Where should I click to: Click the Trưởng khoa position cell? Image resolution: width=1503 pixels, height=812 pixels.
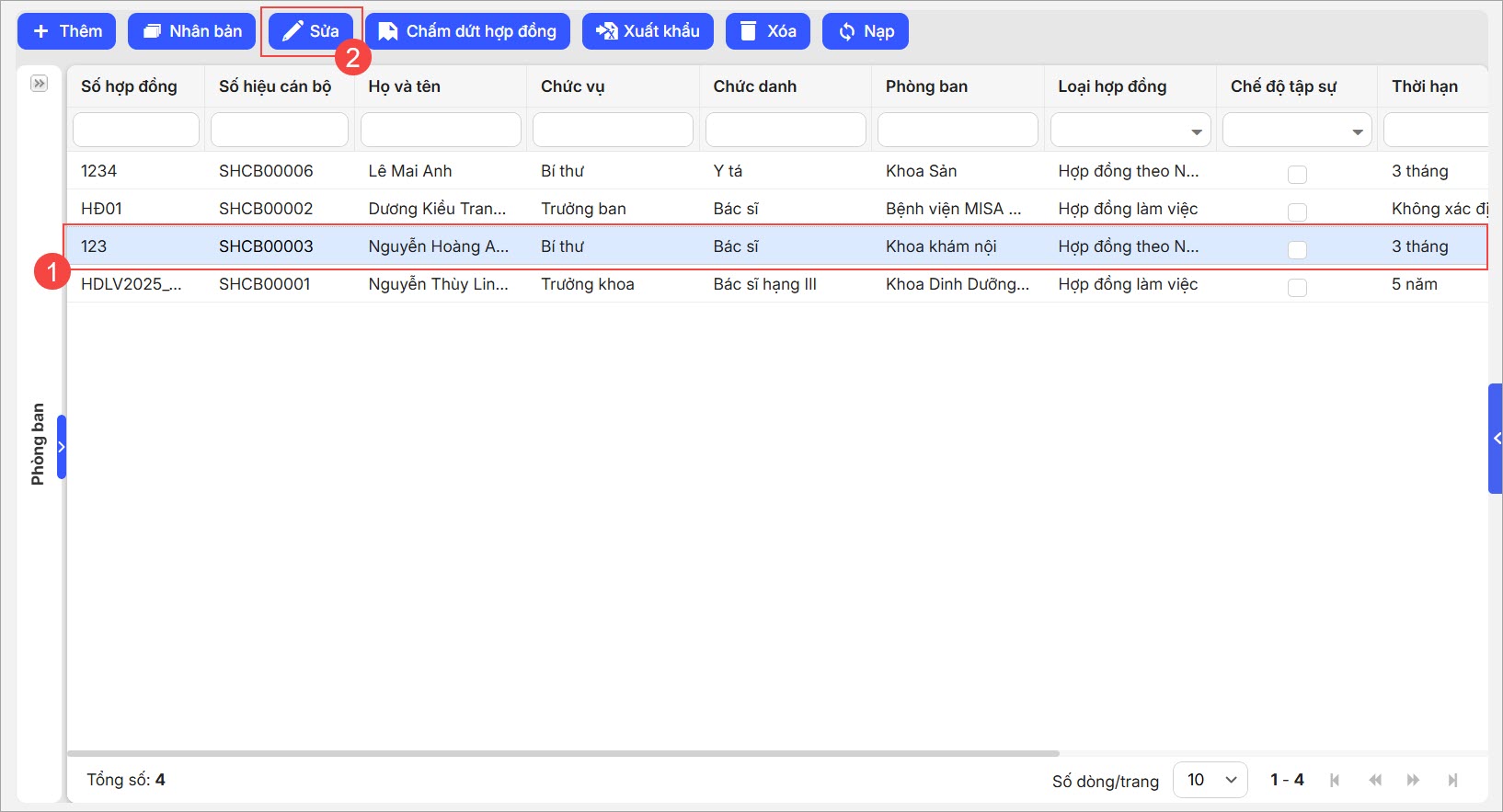click(588, 284)
